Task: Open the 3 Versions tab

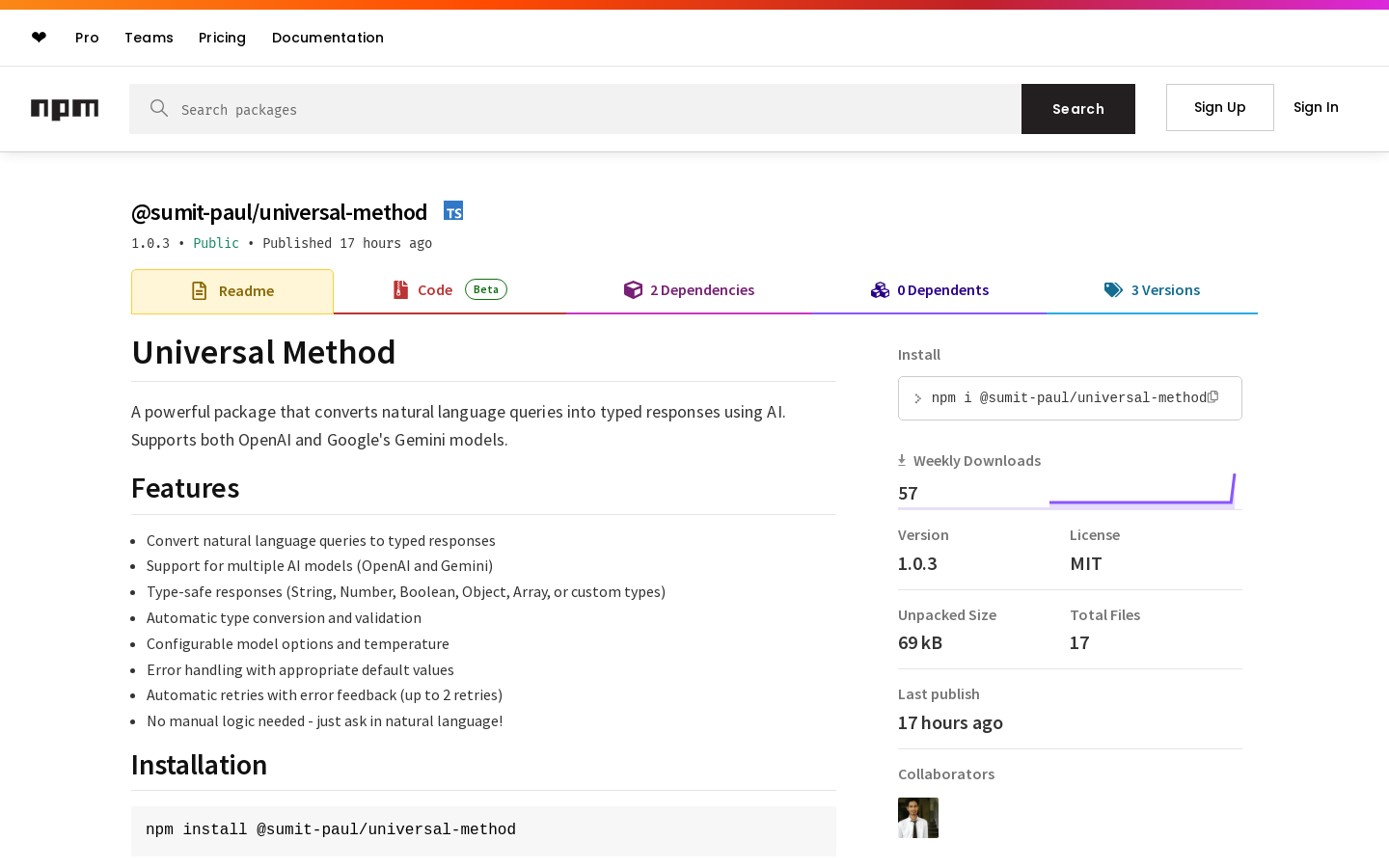Action: pyautogui.click(x=1152, y=290)
